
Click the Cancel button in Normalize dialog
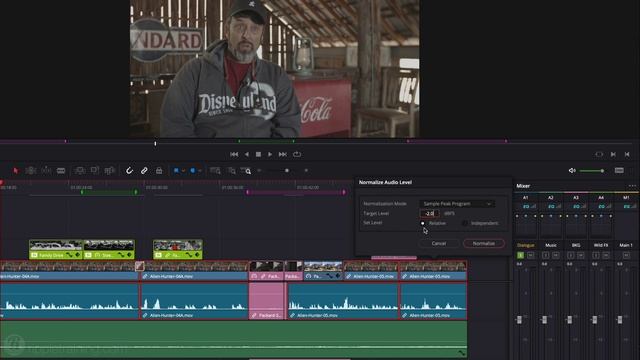(x=439, y=243)
